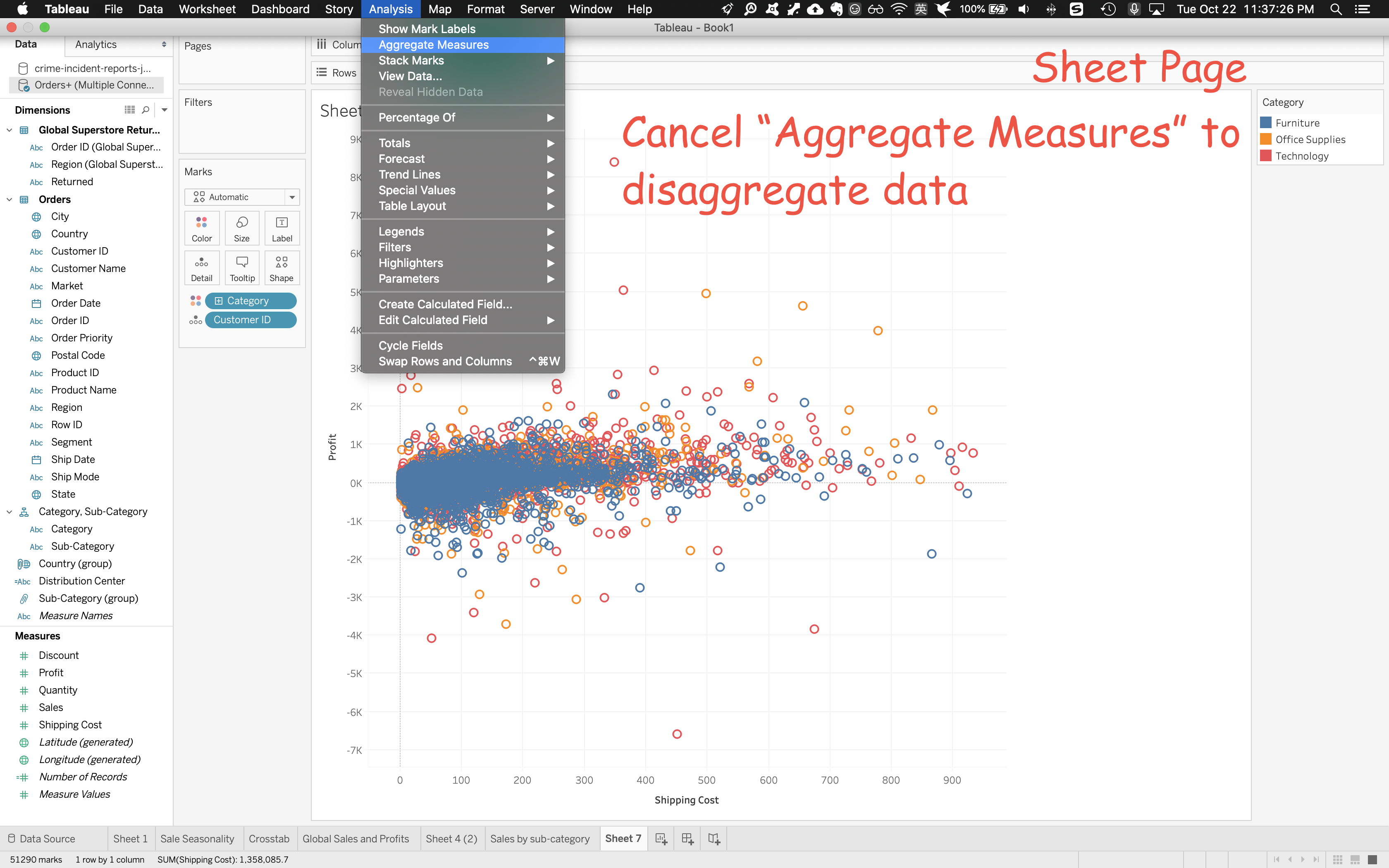Open the Label marks card

(282, 229)
